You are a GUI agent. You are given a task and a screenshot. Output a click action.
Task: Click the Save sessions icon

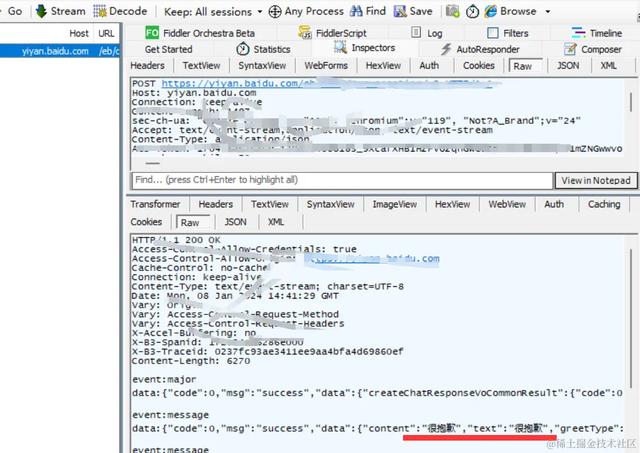[400, 11]
